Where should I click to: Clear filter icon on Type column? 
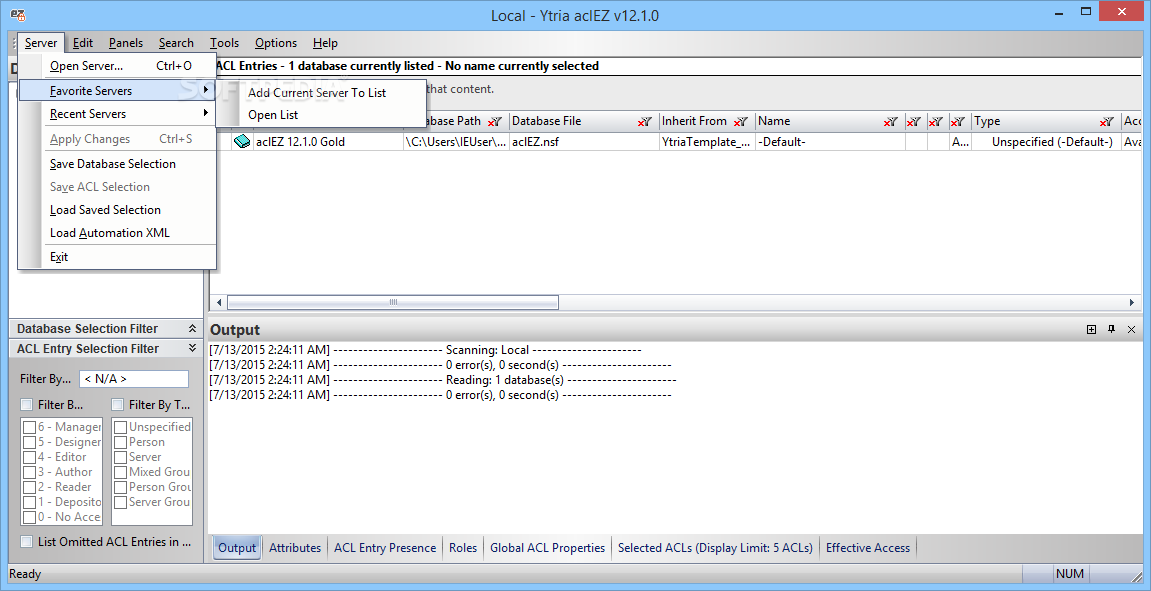pos(1107,122)
